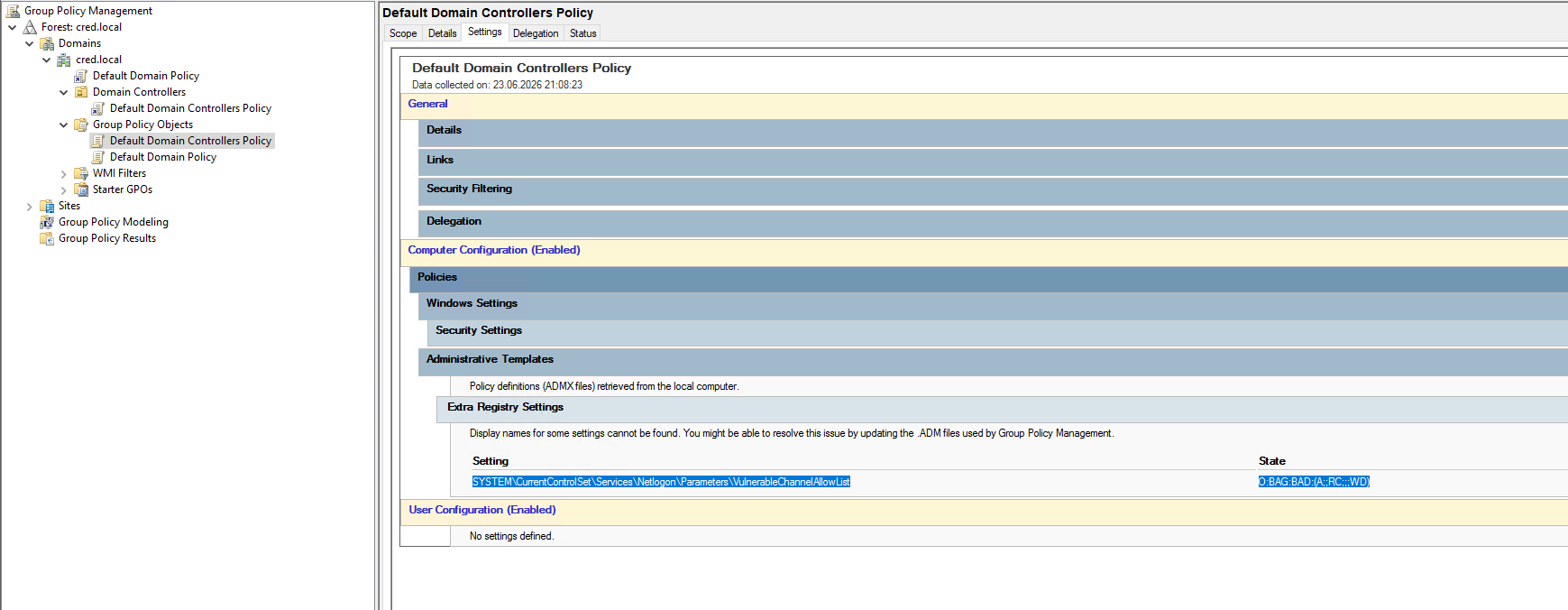The image size is (1568, 610).
Task: Collapse the Forest: cred.local node
Action: pyautogui.click(x=13, y=27)
